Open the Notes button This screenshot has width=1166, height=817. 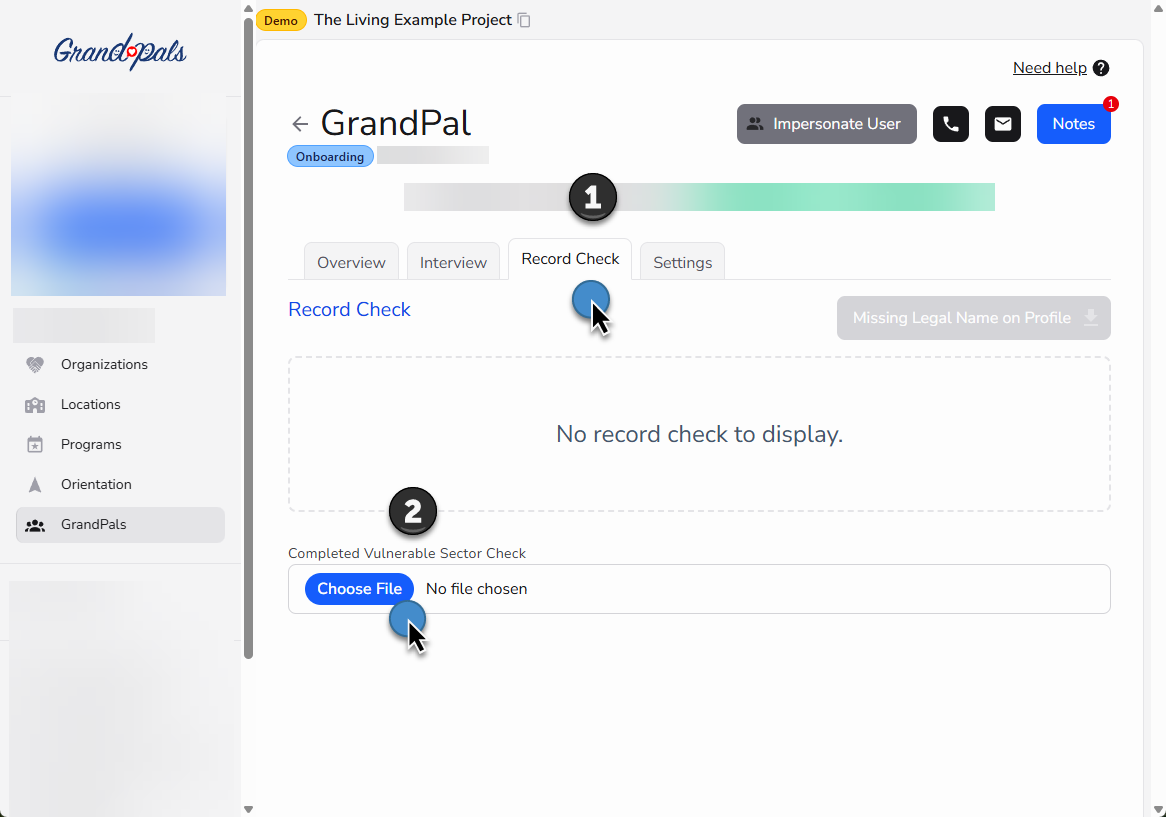click(1074, 123)
